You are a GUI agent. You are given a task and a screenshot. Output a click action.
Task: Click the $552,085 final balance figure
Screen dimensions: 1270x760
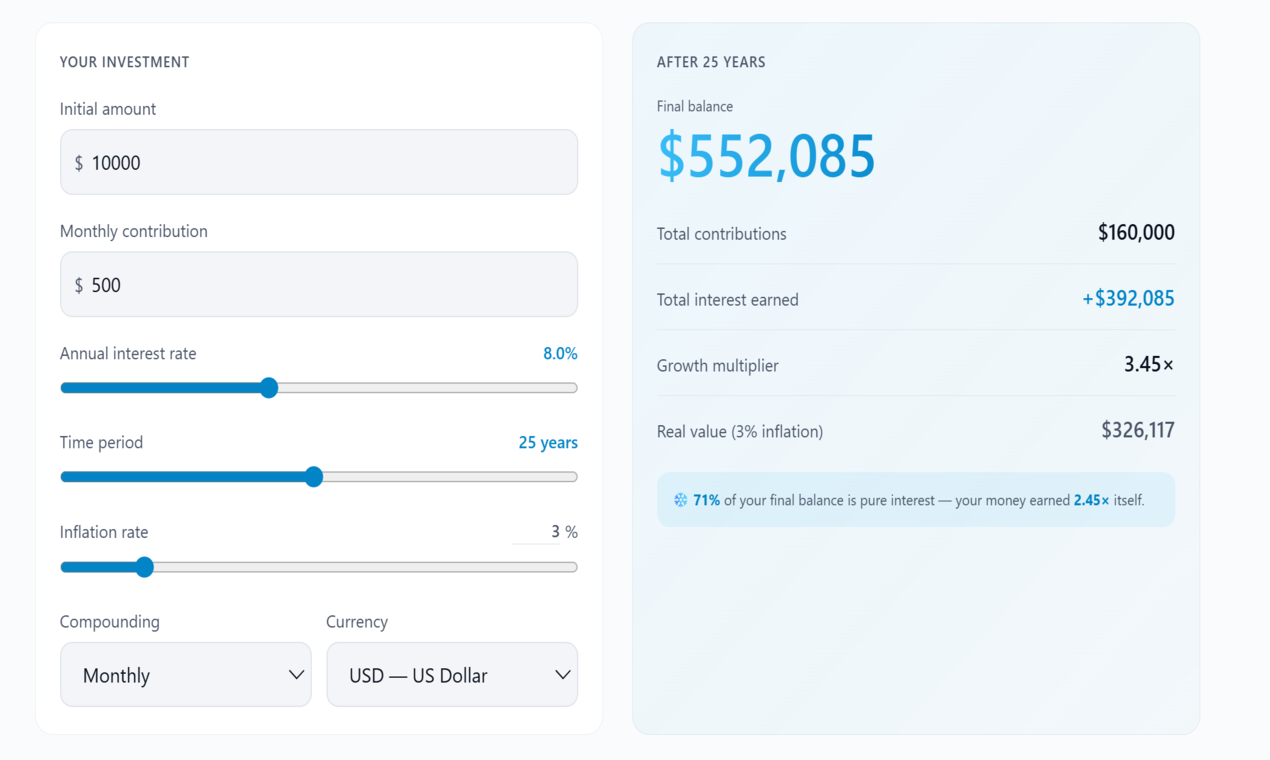tap(767, 156)
